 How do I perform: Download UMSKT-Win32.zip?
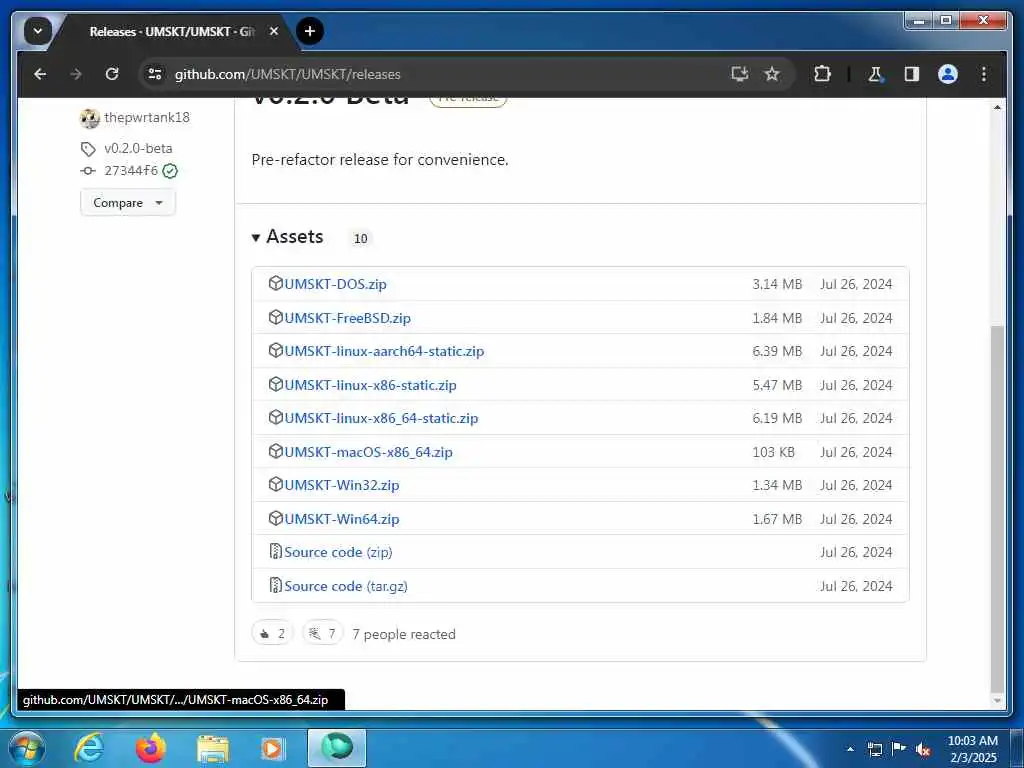(x=342, y=485)
